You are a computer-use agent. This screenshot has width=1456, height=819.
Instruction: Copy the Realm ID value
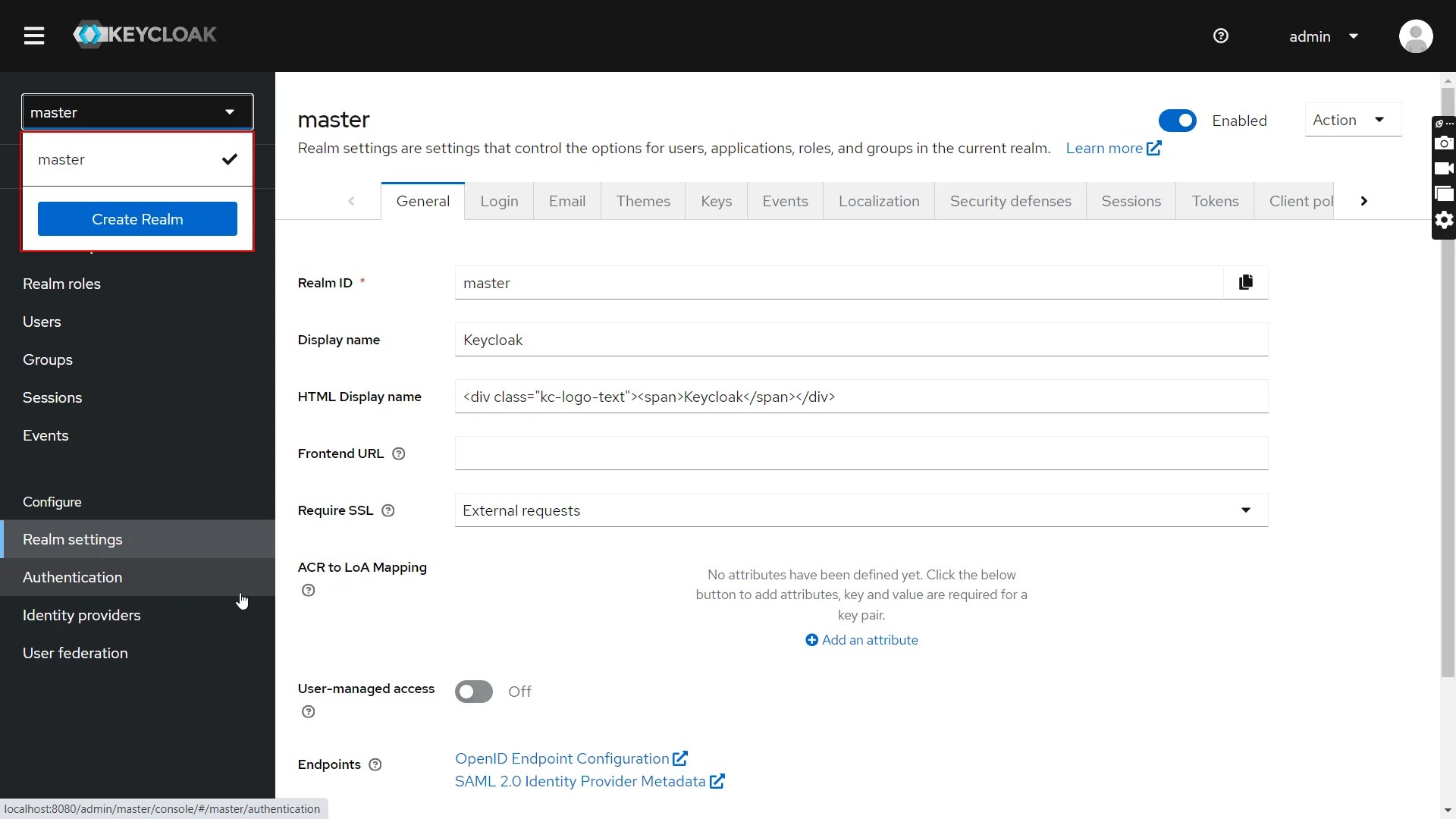(1246, 282)
